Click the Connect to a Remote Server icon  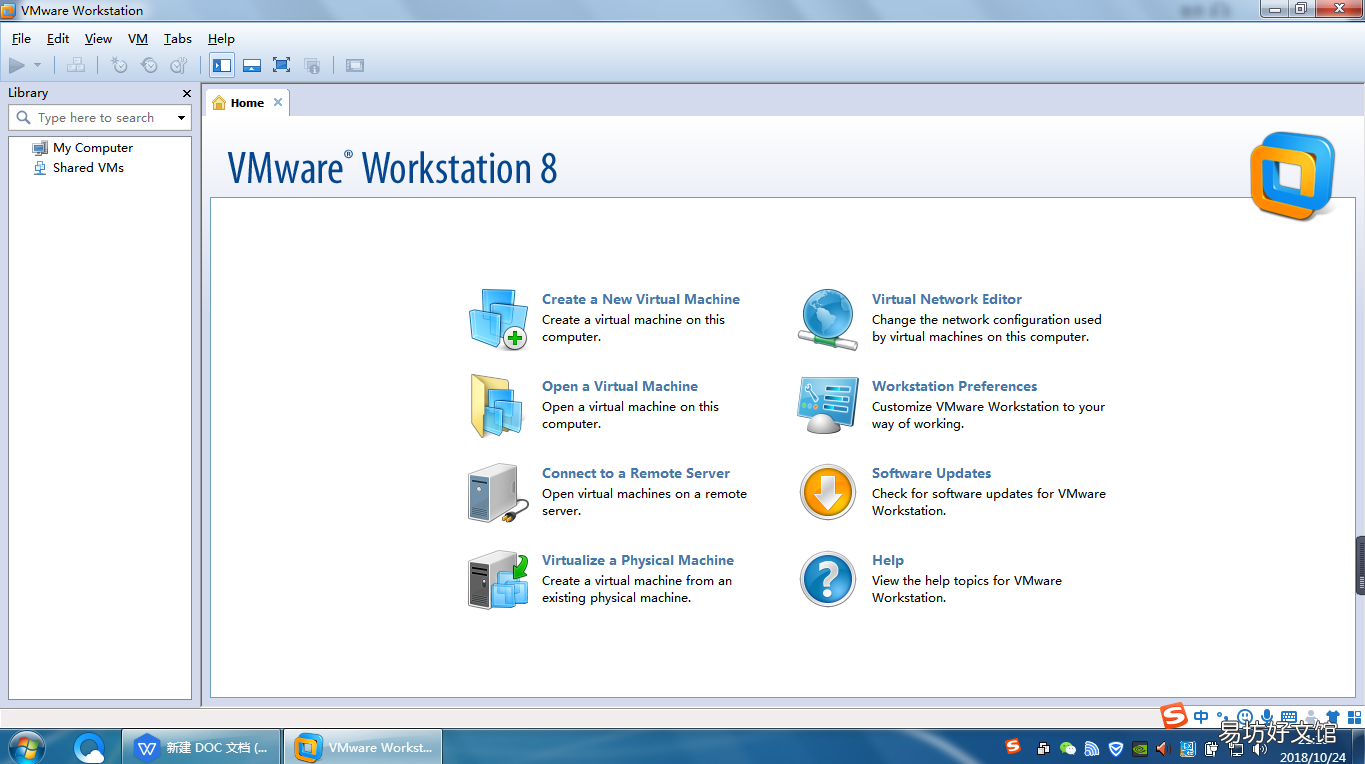click(498, 493)
